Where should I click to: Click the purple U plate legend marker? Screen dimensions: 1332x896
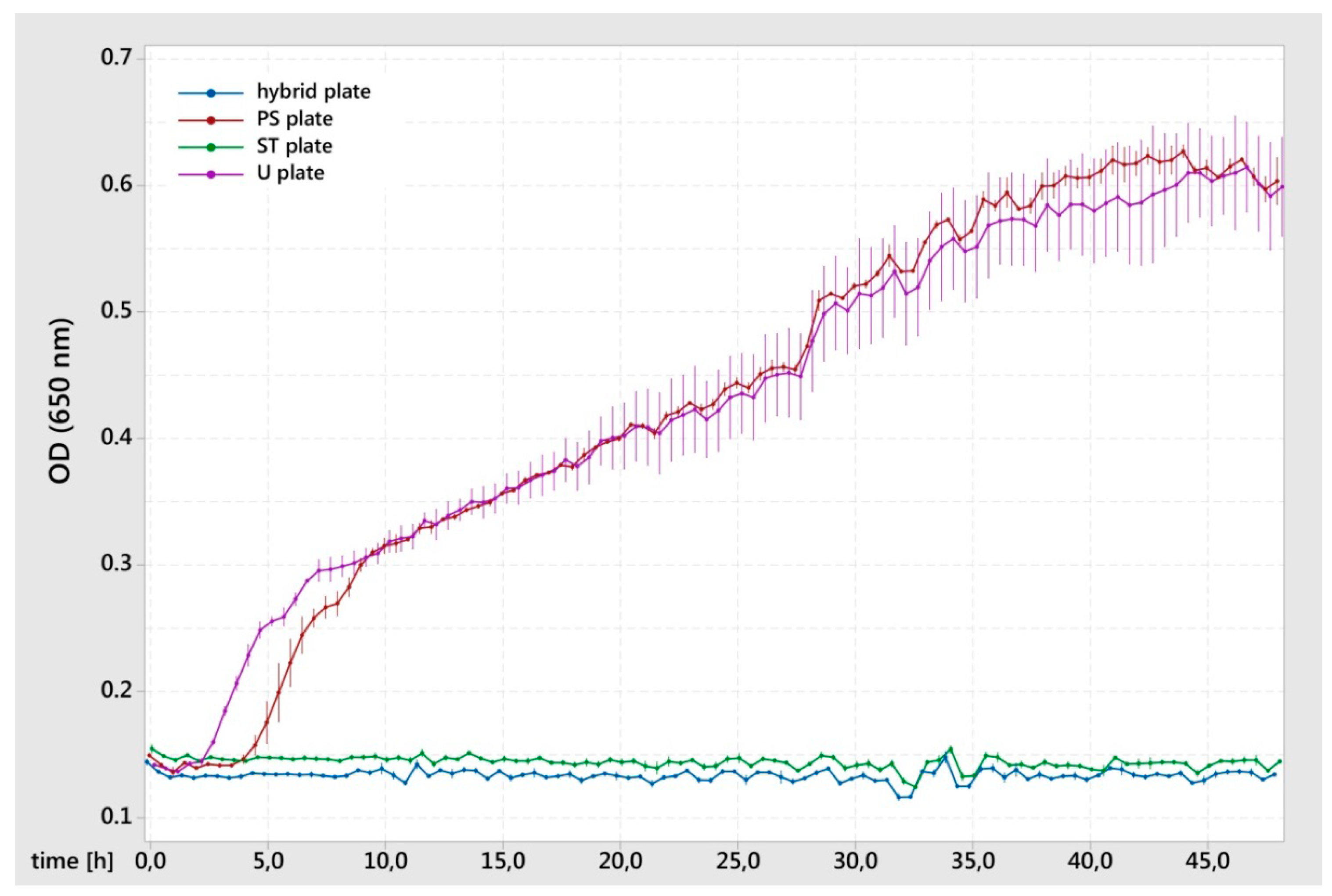tap(211, 174)
